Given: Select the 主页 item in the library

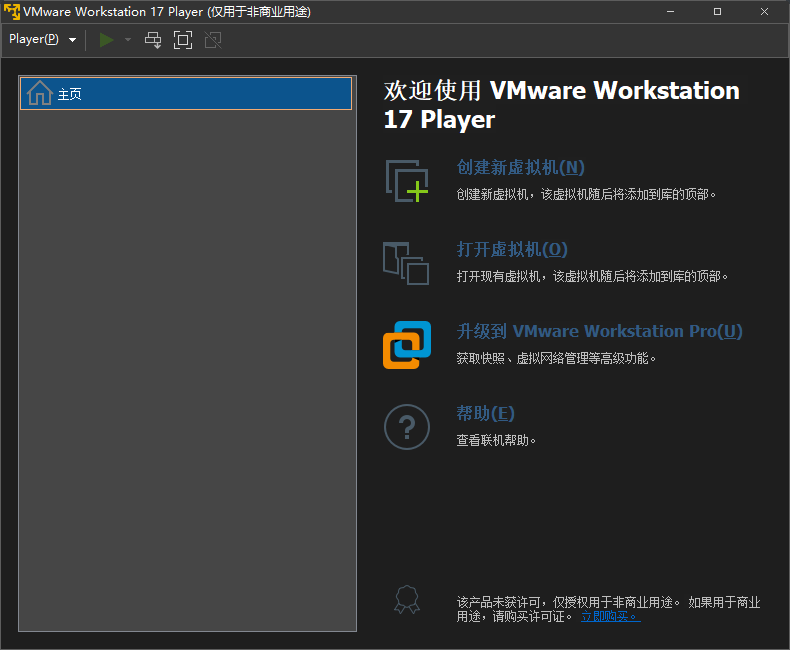Looking at the screenshot, I should tap(186, 94).
